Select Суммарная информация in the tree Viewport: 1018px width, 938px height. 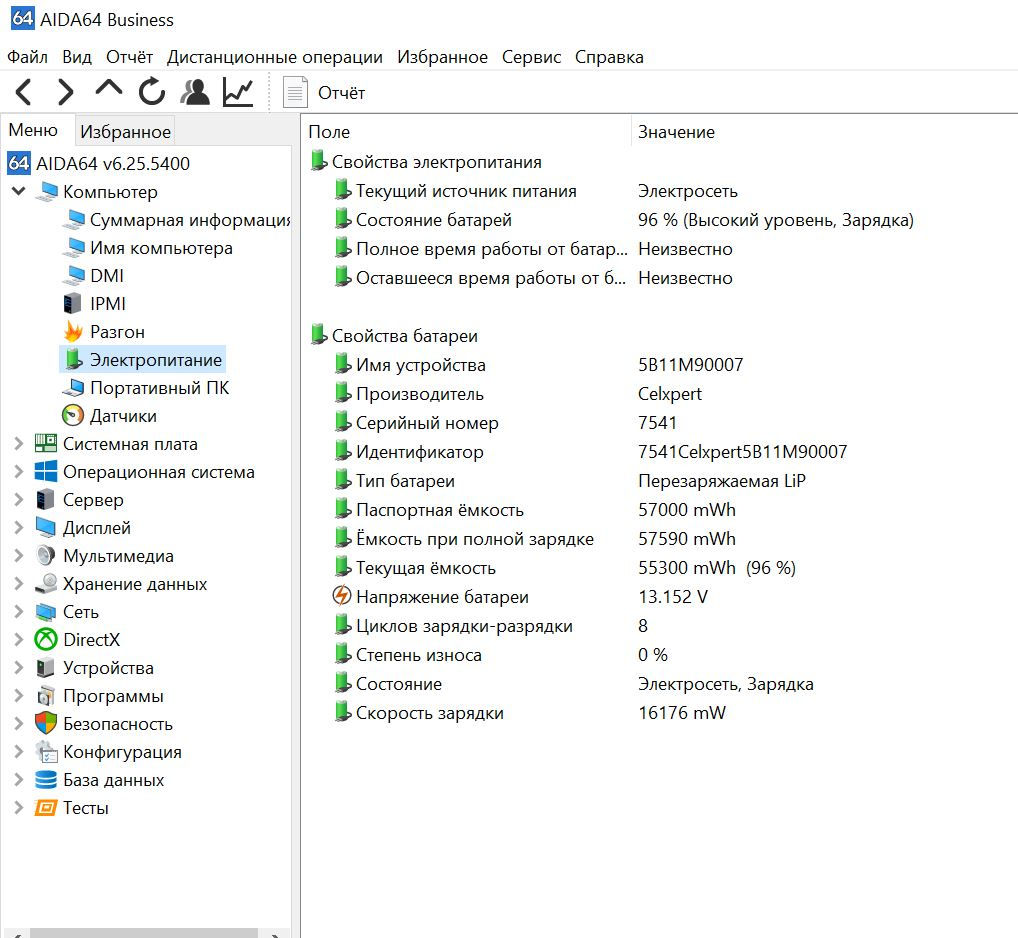pyautogui.click(x=189, y=220)
